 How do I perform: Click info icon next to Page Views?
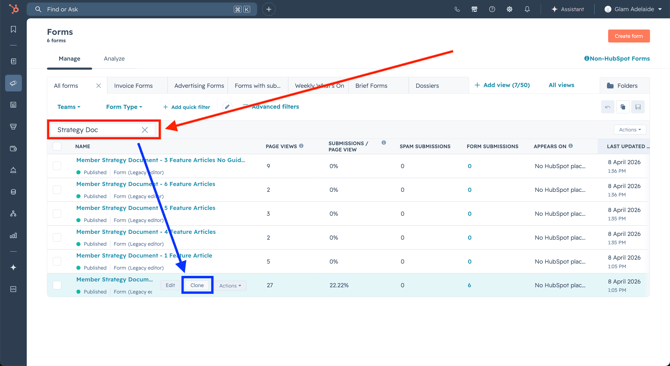pos(301,146)
